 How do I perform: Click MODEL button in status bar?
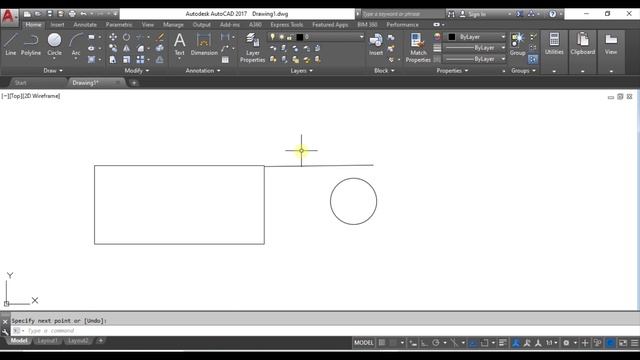coord(364,343)
